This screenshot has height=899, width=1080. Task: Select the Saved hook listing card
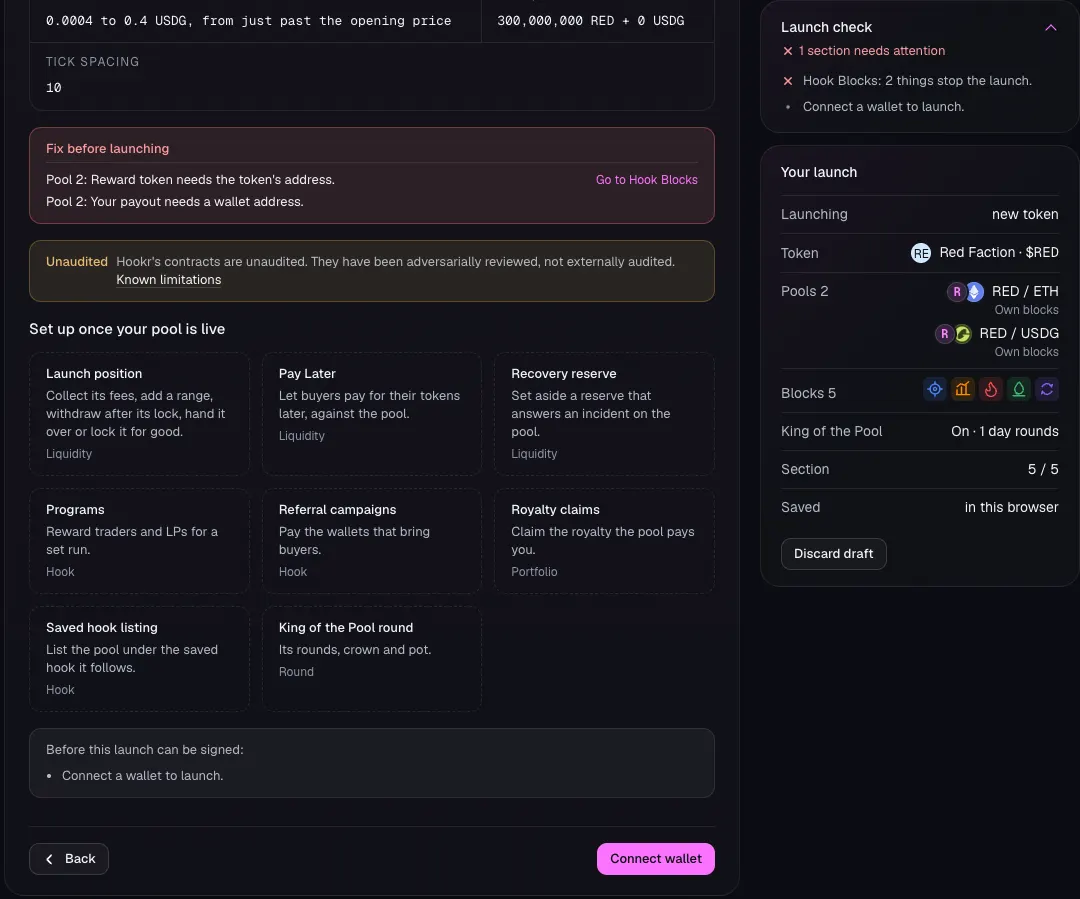tap(139, 659)
